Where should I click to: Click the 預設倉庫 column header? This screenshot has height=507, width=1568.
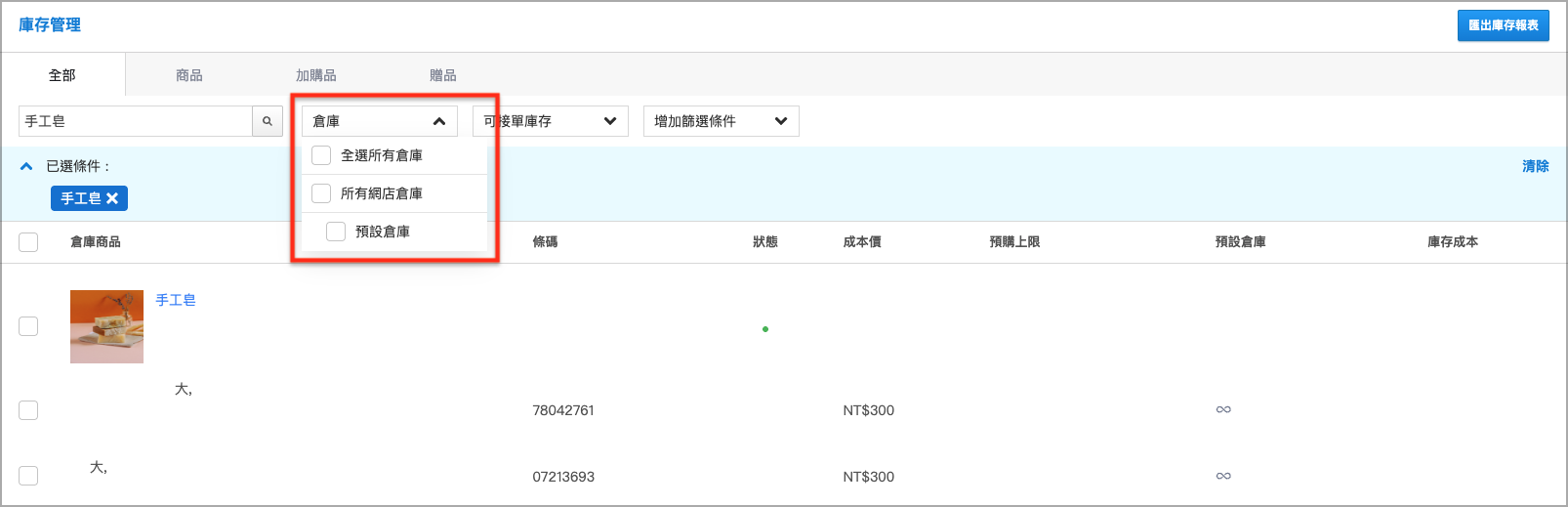pos(1241,242)
